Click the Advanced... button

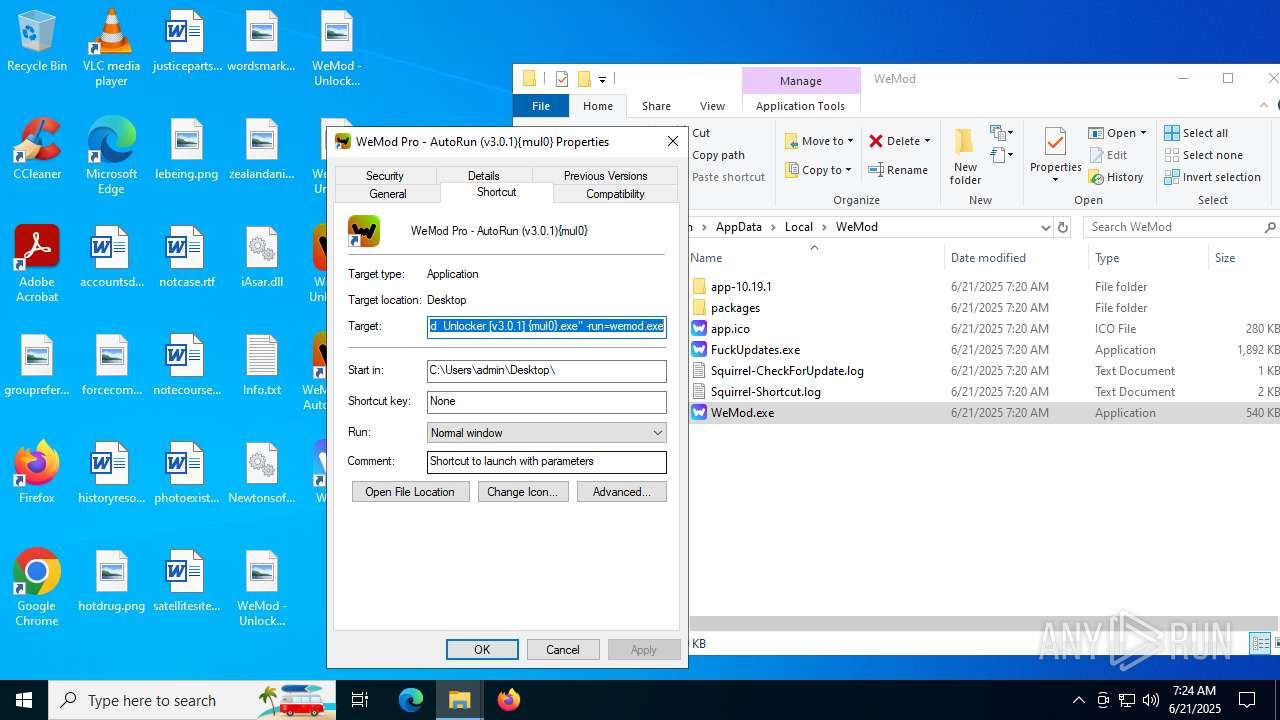[x=621, y=492]
